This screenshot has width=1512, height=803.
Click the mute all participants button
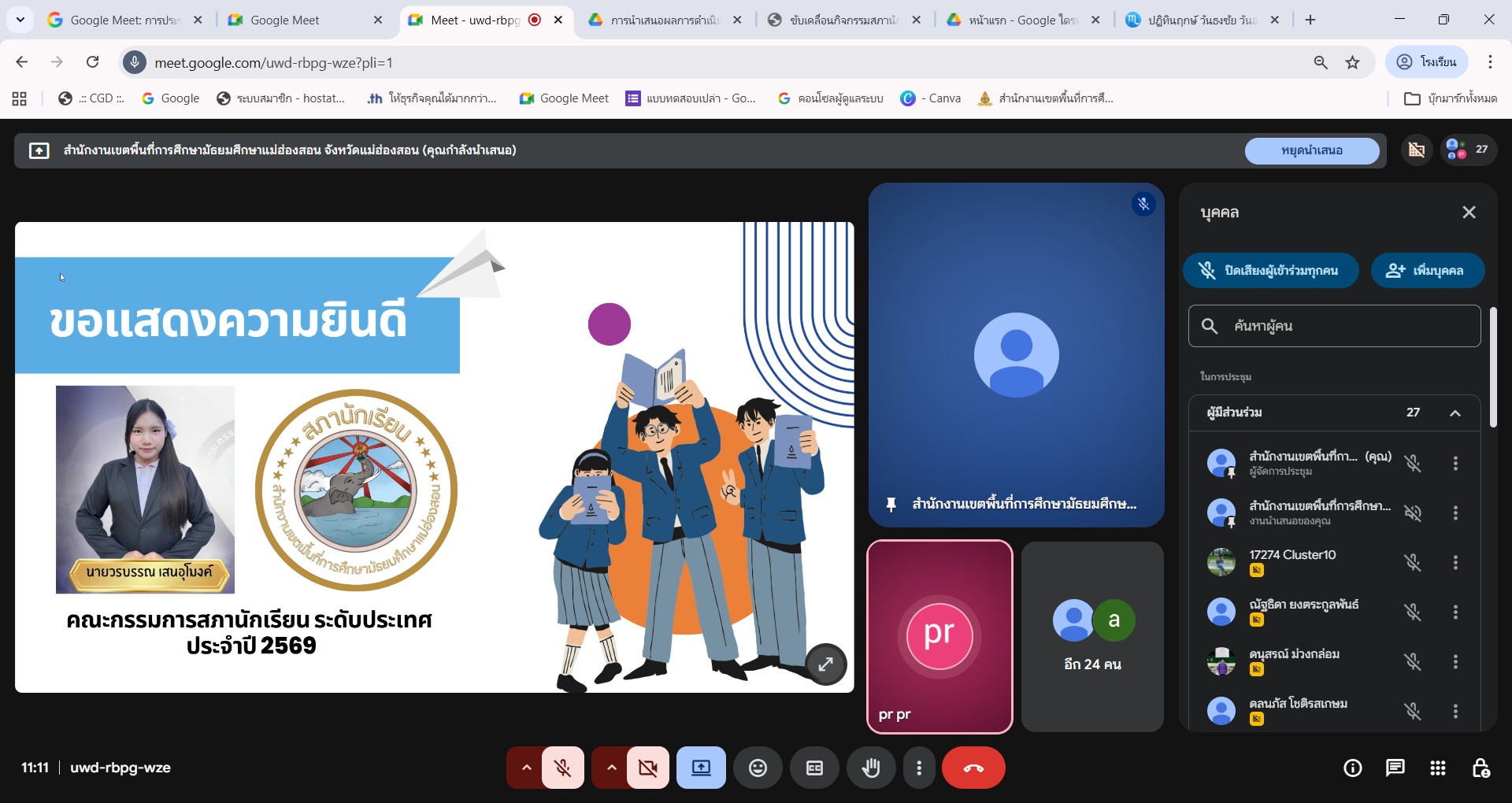click(x=1270, y=271)
